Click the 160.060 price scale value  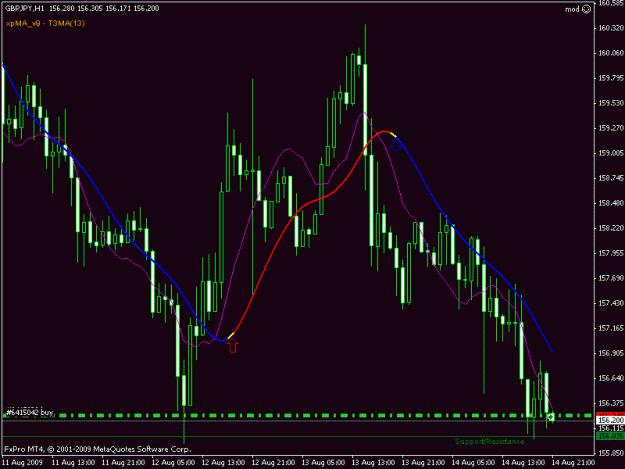coord(611,53)
